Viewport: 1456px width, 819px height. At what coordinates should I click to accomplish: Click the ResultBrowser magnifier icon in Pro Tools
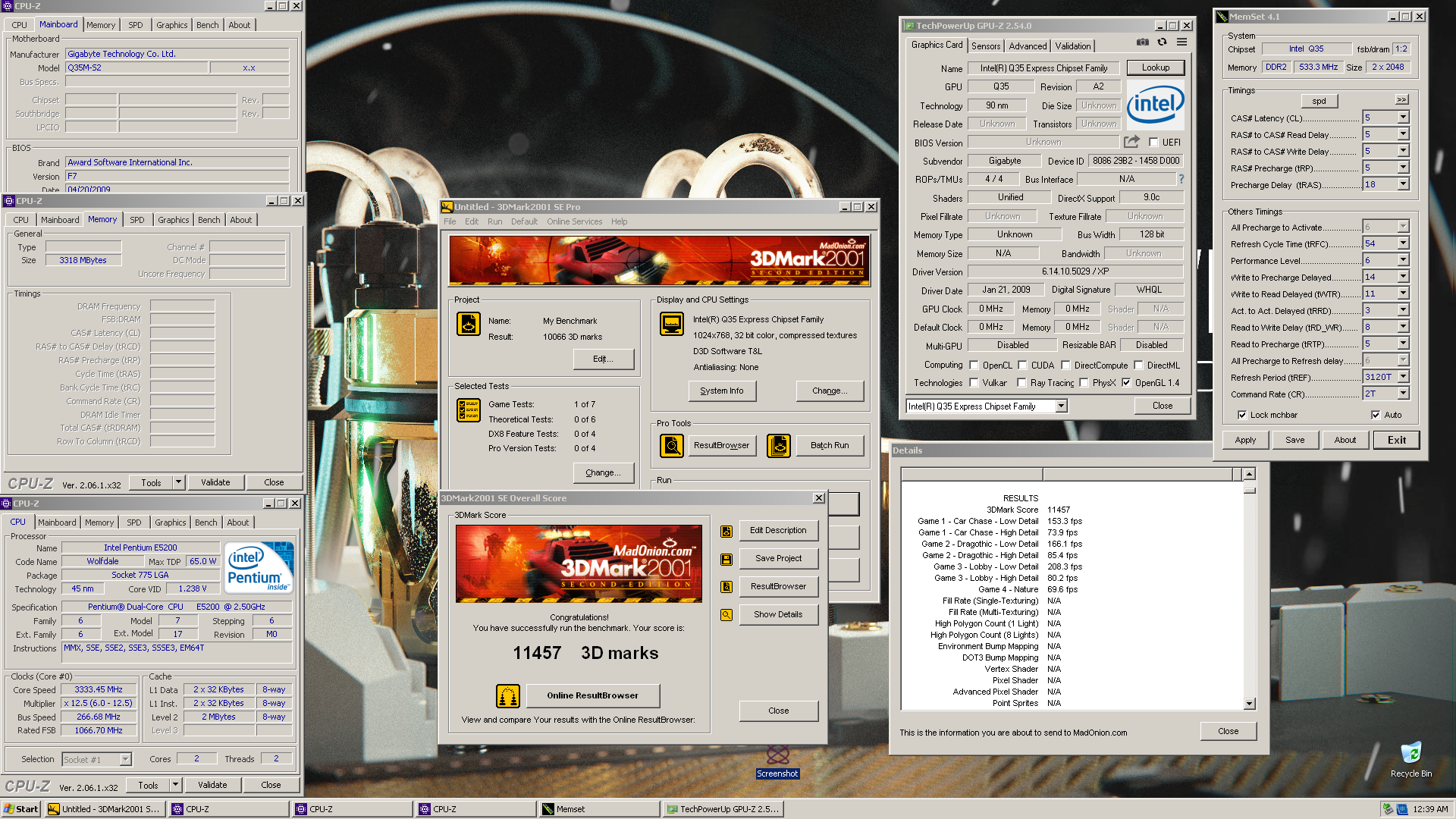[x=672, y=446]
